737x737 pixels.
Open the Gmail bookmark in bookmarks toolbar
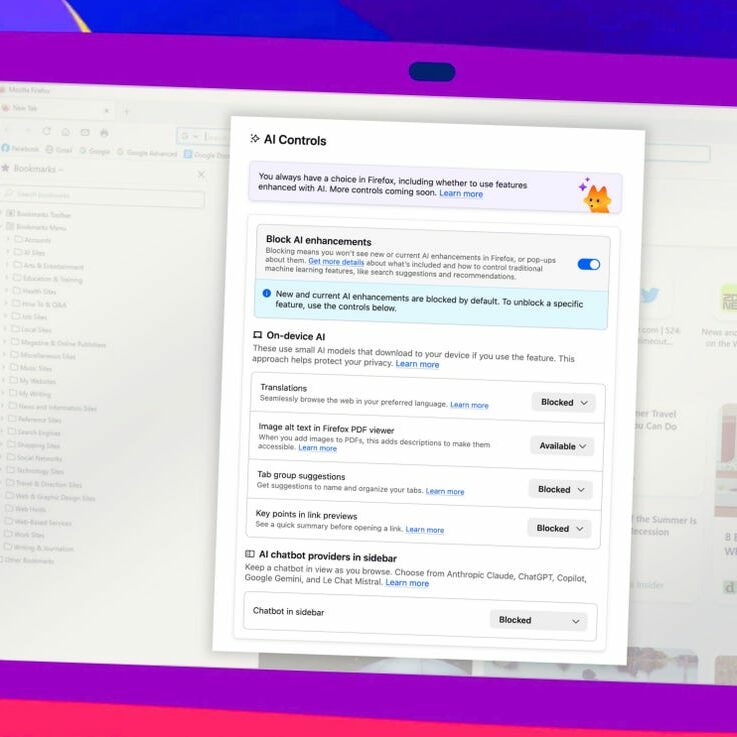pos(59,150)
